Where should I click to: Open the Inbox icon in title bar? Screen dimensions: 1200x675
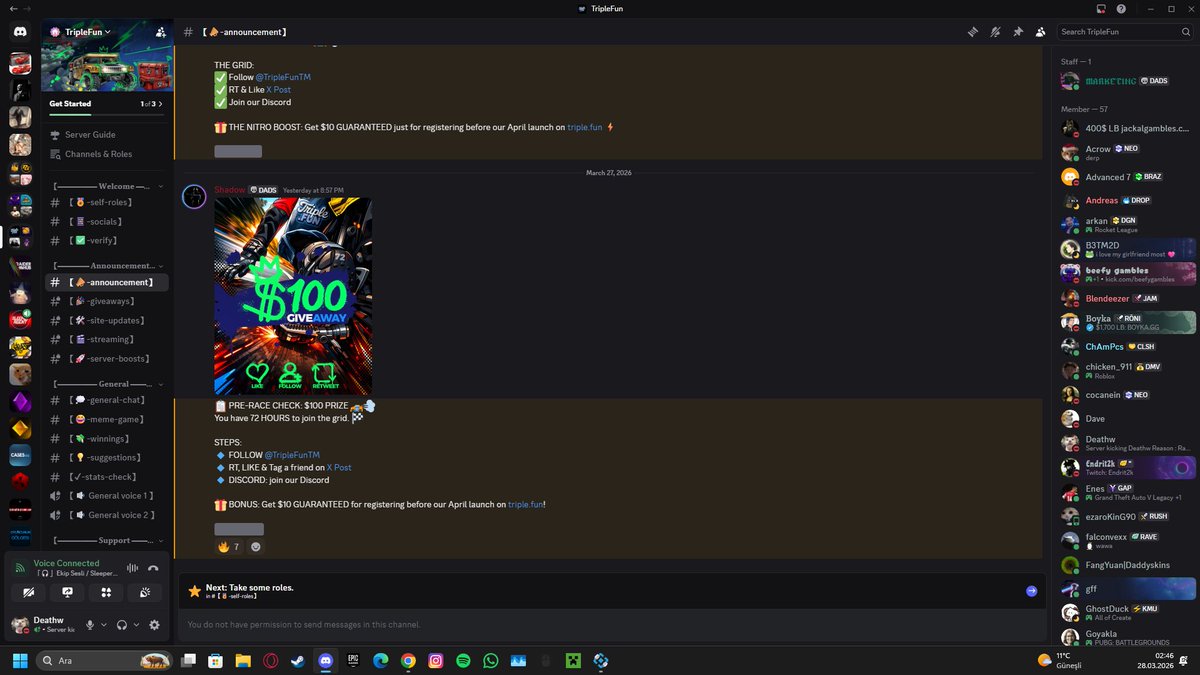(1101, 9)
